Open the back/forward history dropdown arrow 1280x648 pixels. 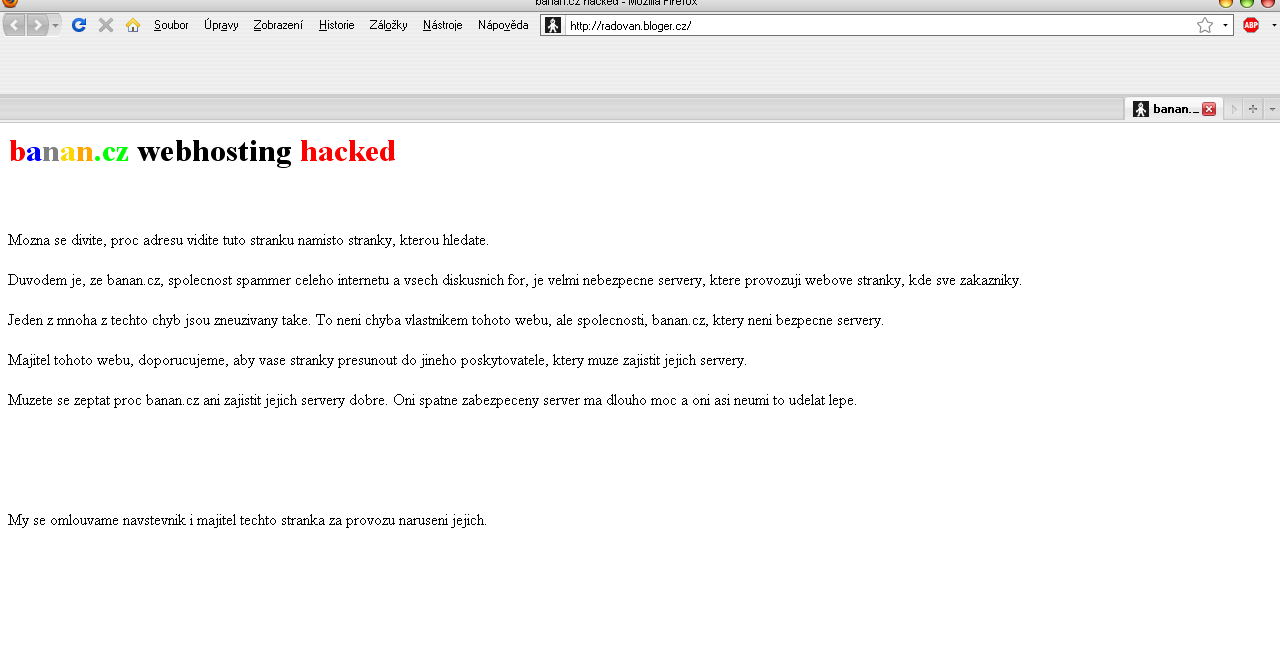coord(56,25)
